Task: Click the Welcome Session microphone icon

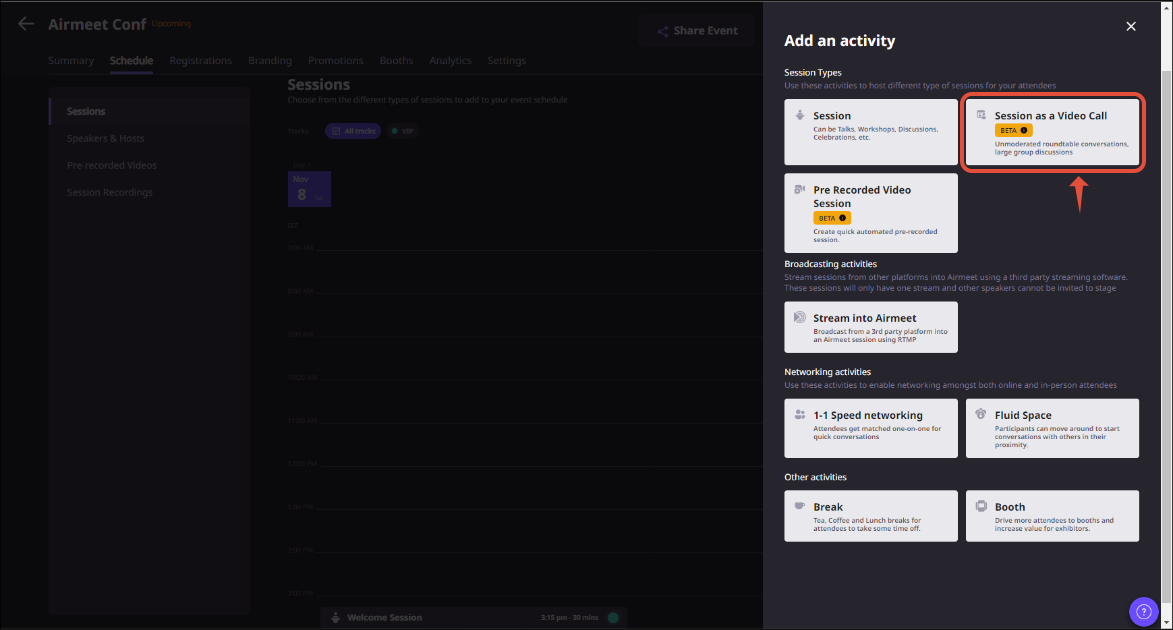Action: [335, 617]
